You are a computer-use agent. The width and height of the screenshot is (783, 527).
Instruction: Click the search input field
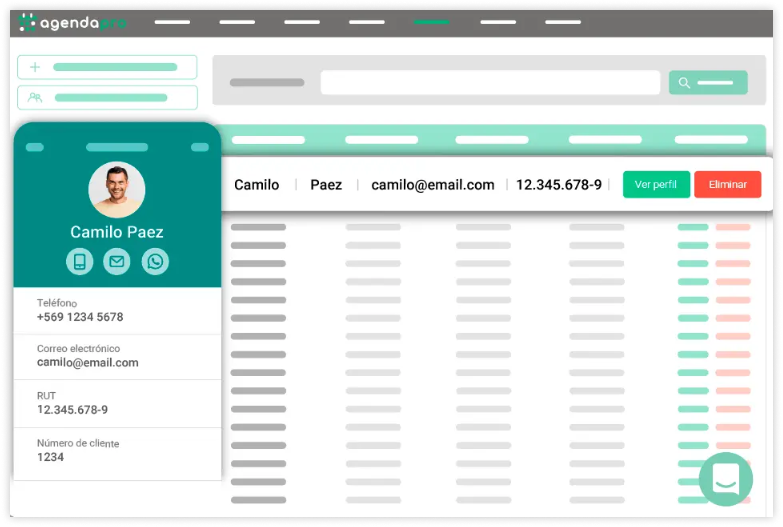pos(490,82)
